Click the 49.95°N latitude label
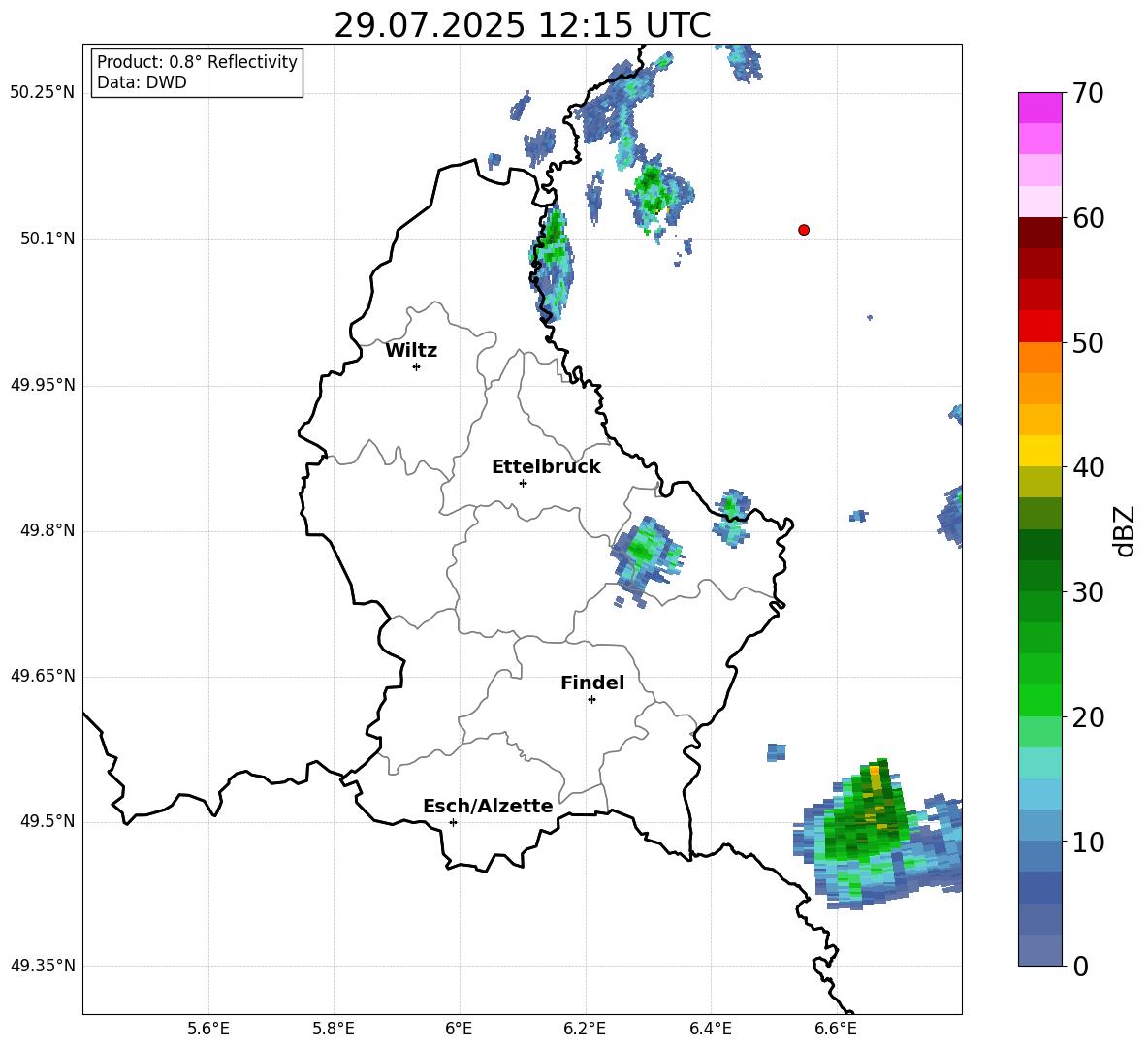Image resolution: width=1148 pixels, height=1048 pixels. 43,384
